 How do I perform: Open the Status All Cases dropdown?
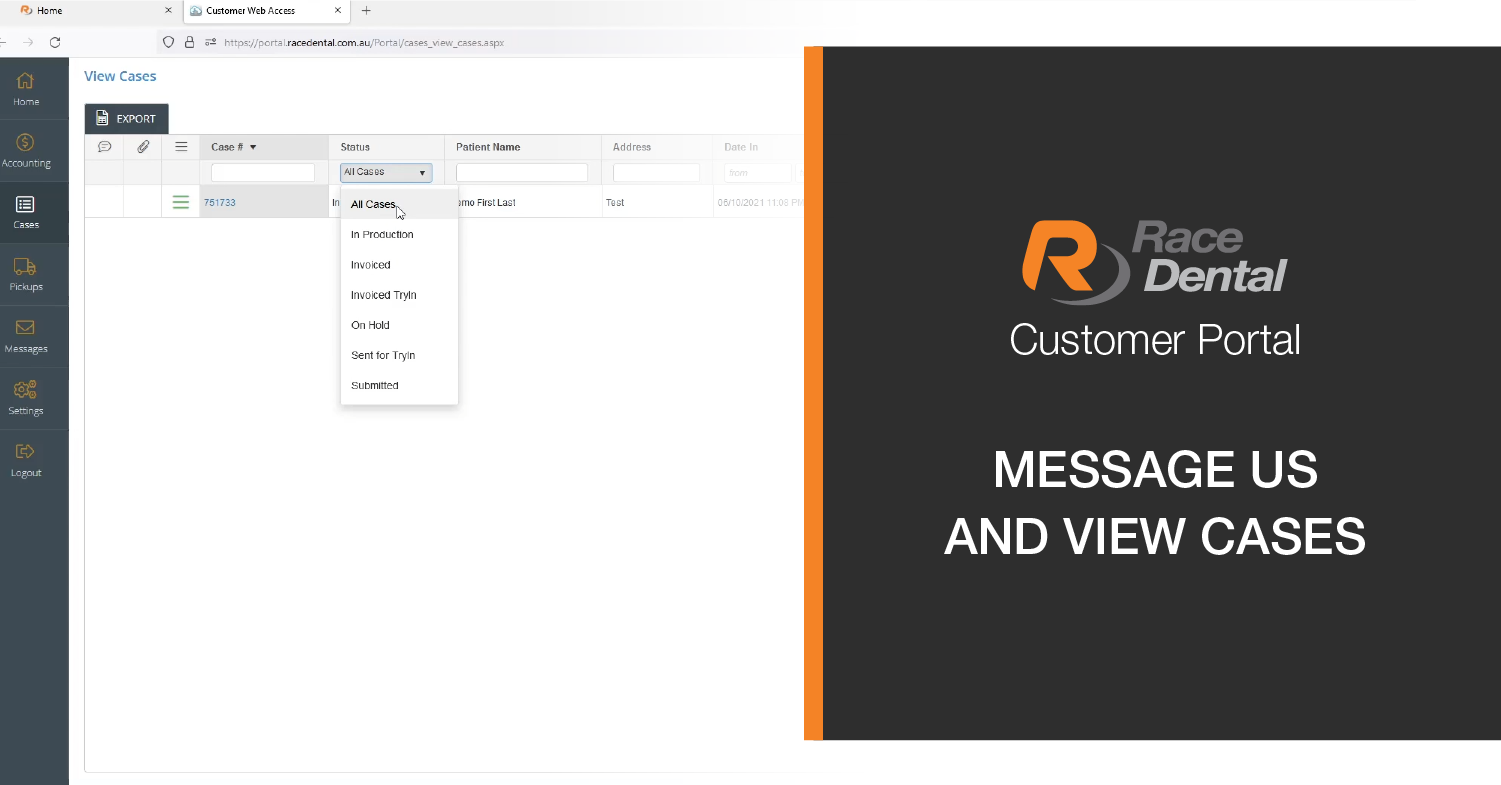386,173
